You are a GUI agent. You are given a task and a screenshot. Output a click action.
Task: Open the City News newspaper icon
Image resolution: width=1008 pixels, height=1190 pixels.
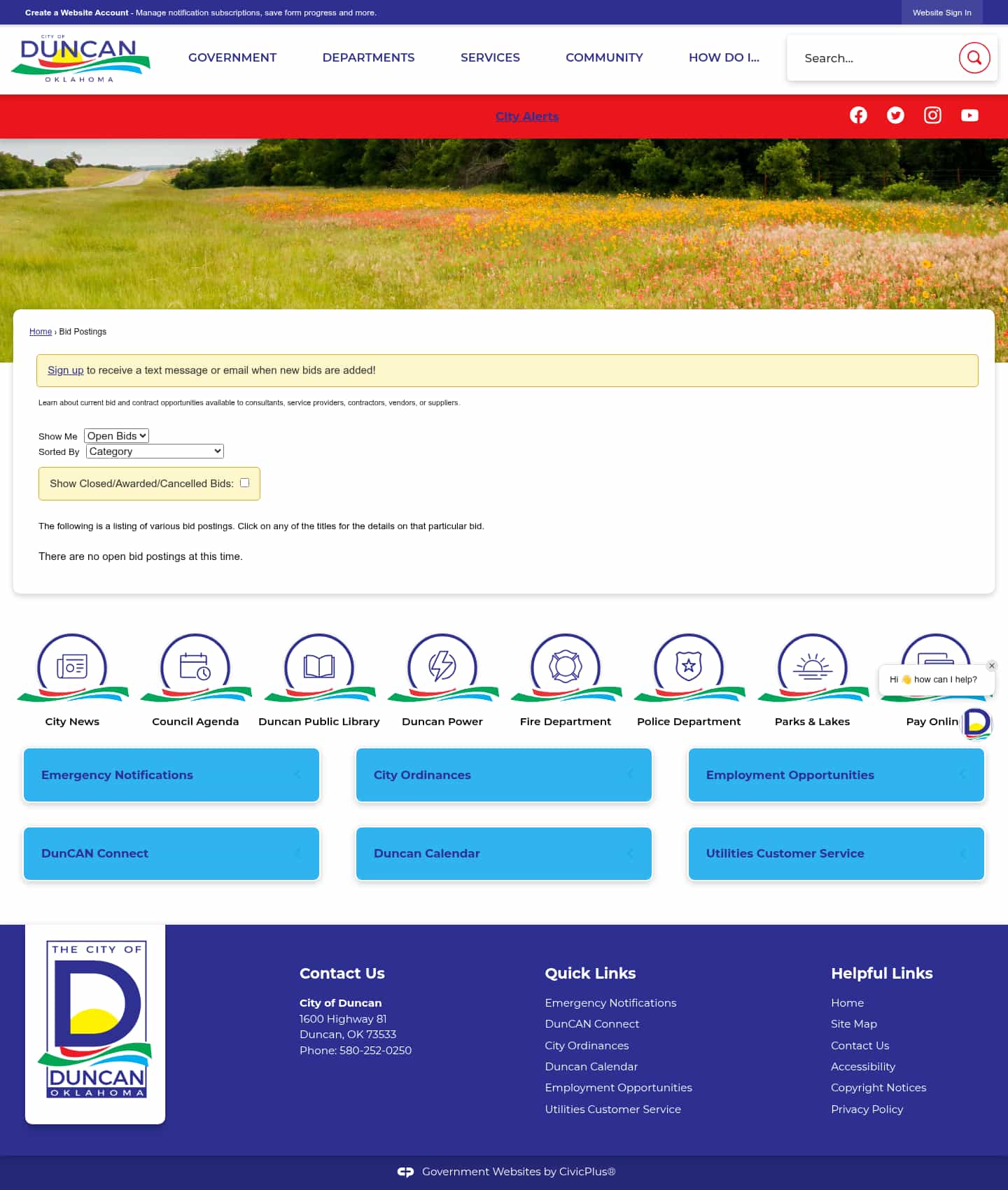(72, 667)
